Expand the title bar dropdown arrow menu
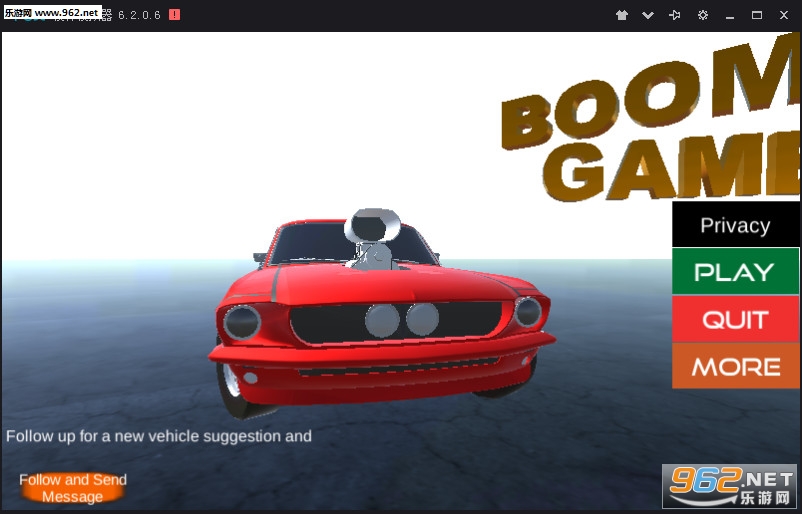 [648, 15]
